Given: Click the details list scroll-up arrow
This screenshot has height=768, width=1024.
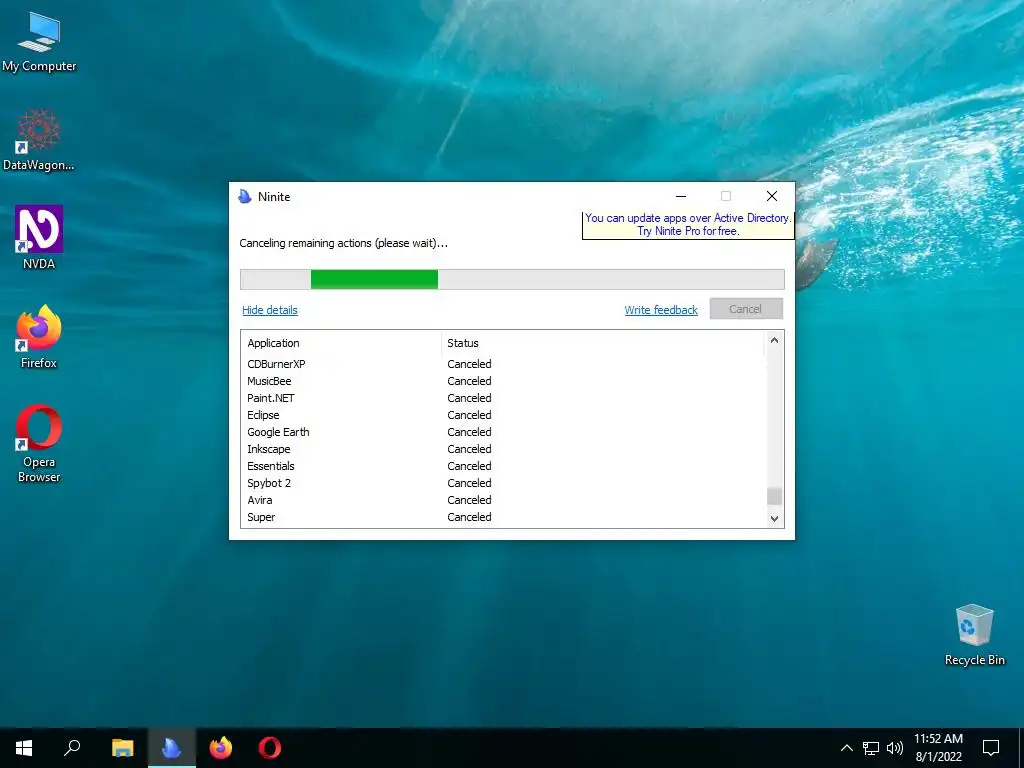Looking at the screenshot, I should pos(774,340).
